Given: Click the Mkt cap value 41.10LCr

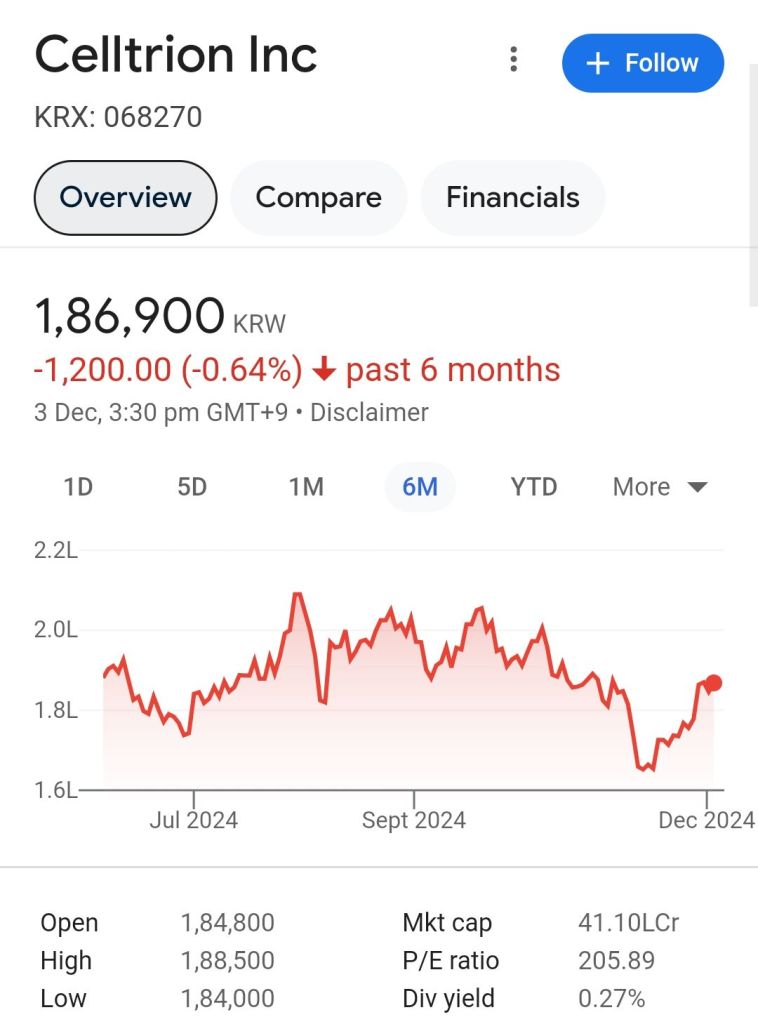Looking at the screenshot, I should click(628, 922).
